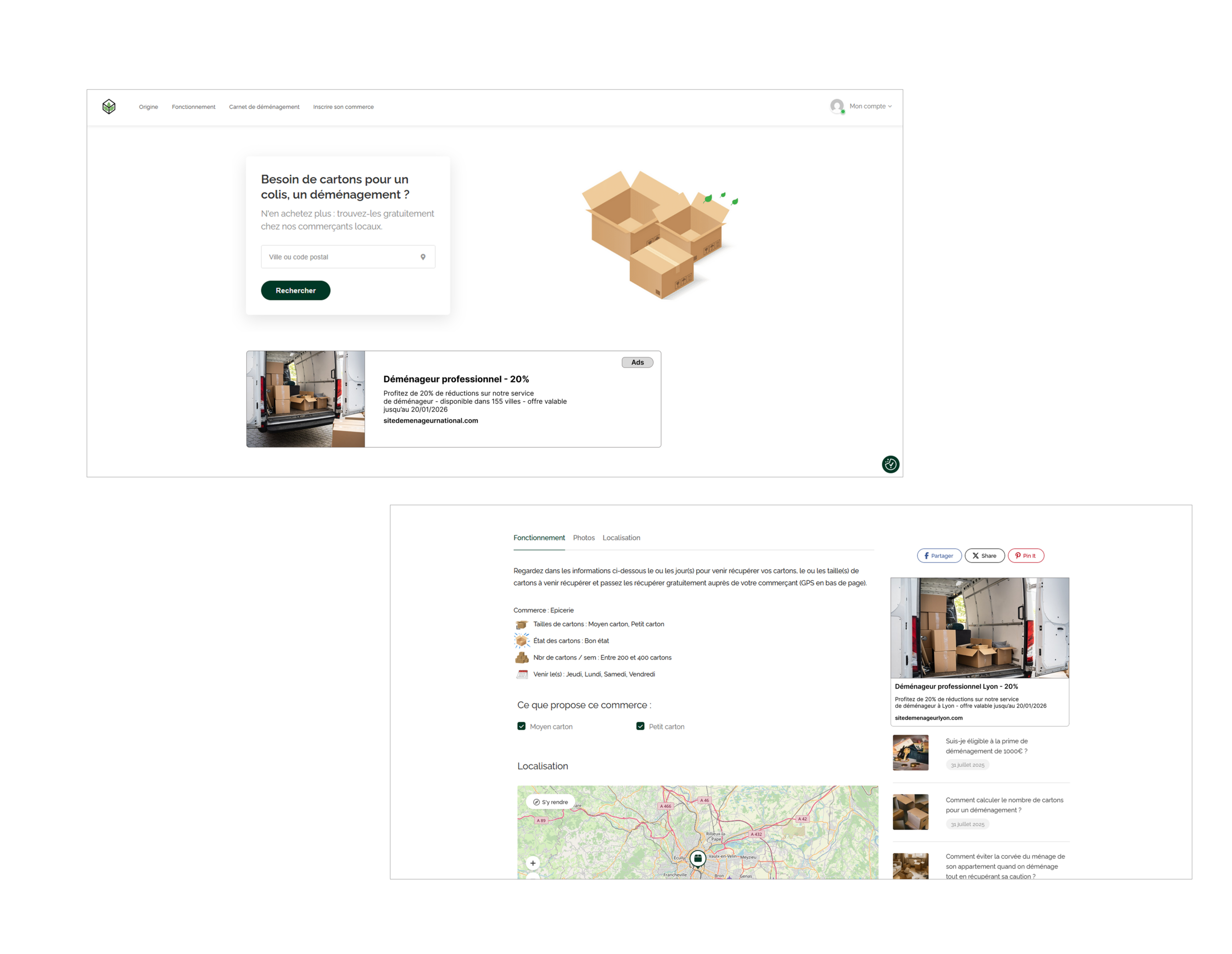Zoom in the map with plus button
Image resolution: width=1232 pixels, height=954 pixels.
[533, 863]
